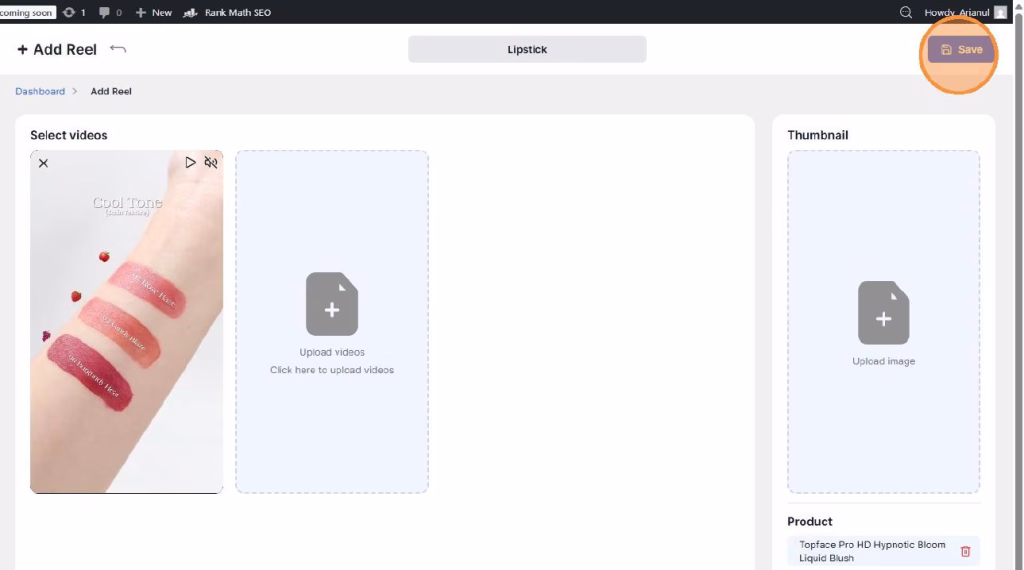Viewport: 1024px width, 570px height.
Task: Edit the Lipstick reel title field
Action: [x=527, y=49]
